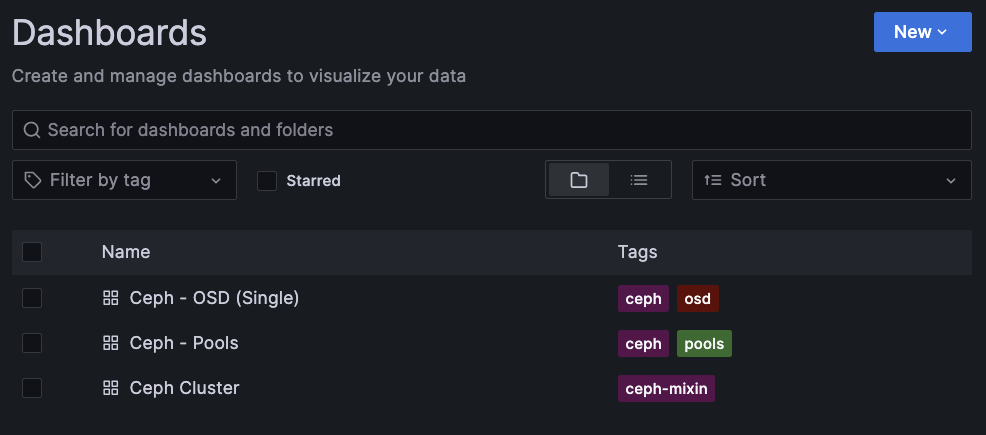Open the Ceph - OSD (Single) dashboard

point(214,298)
